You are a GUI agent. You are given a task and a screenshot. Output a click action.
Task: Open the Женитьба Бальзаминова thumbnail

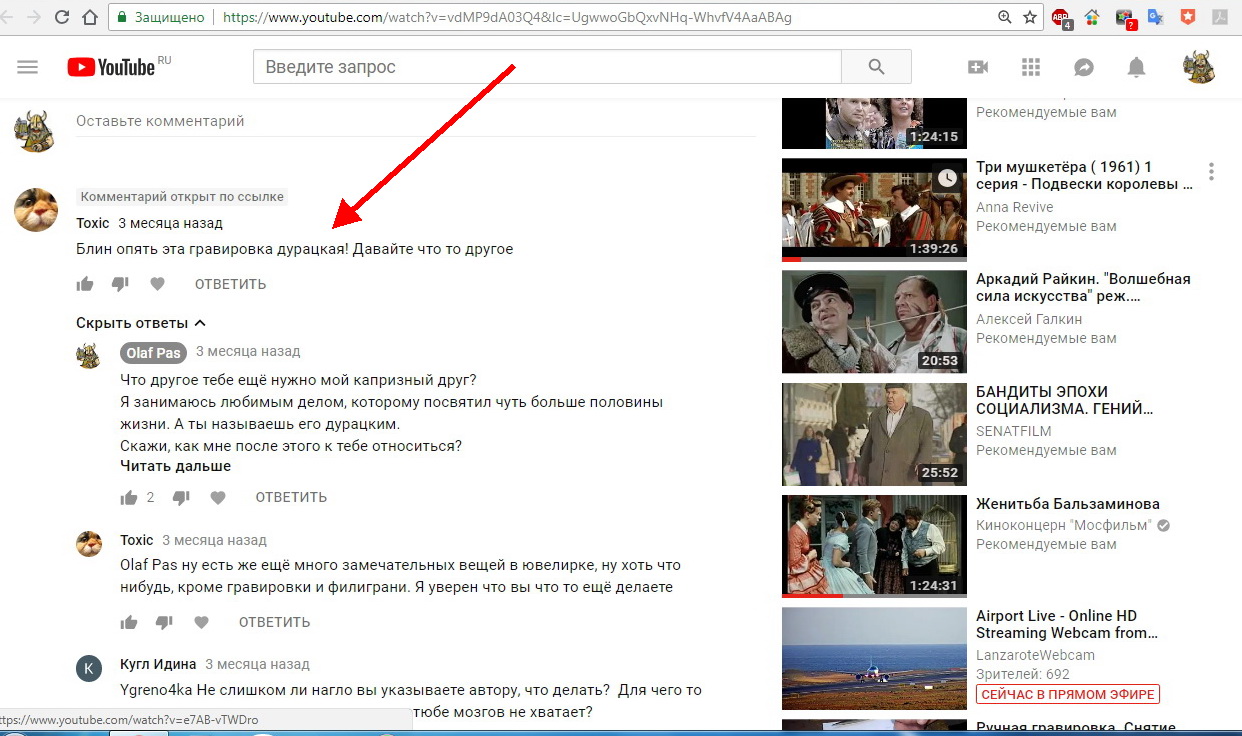coord(874,545)
